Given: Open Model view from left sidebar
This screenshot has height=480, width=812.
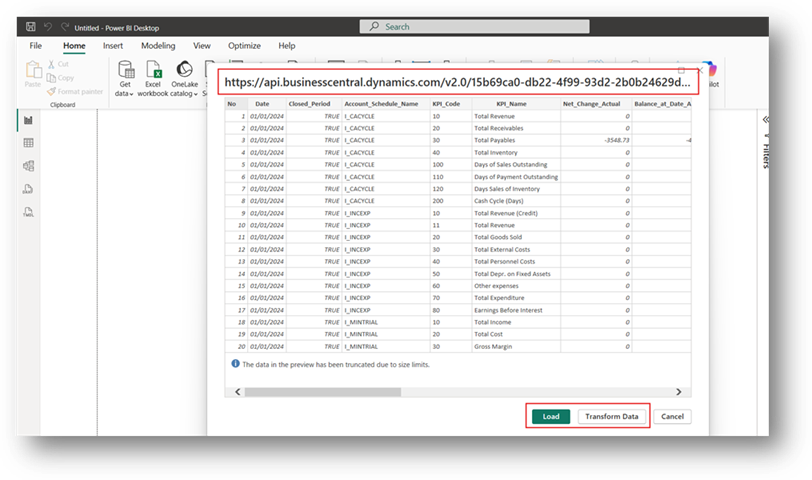Looking at the screenshot, I should click(x=28, y=166).
